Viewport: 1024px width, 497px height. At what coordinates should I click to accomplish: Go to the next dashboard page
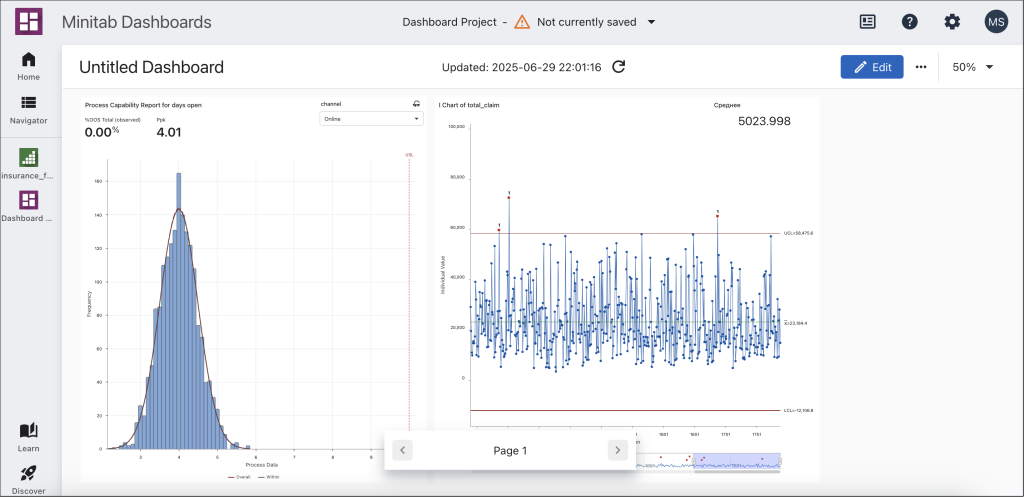[x=618, y=450]
